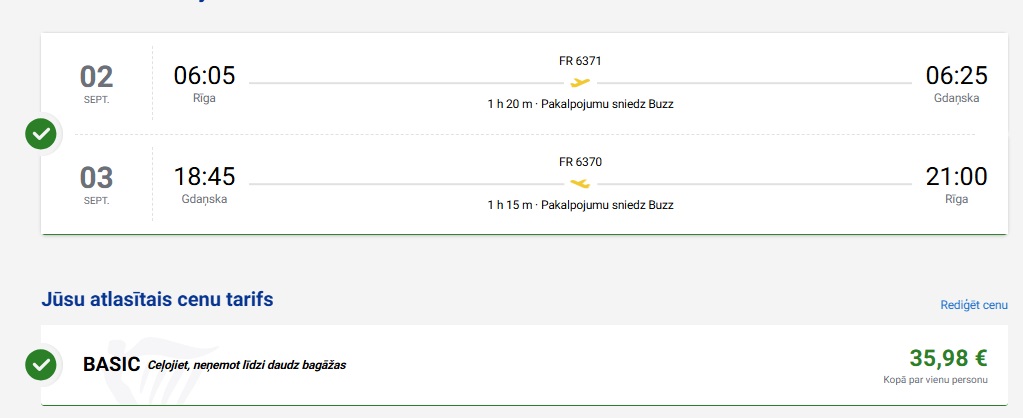Click the return yellow airplane icon
Image resolution: width=1023 pixels, height=418 pixels.
tap(580, 183)
